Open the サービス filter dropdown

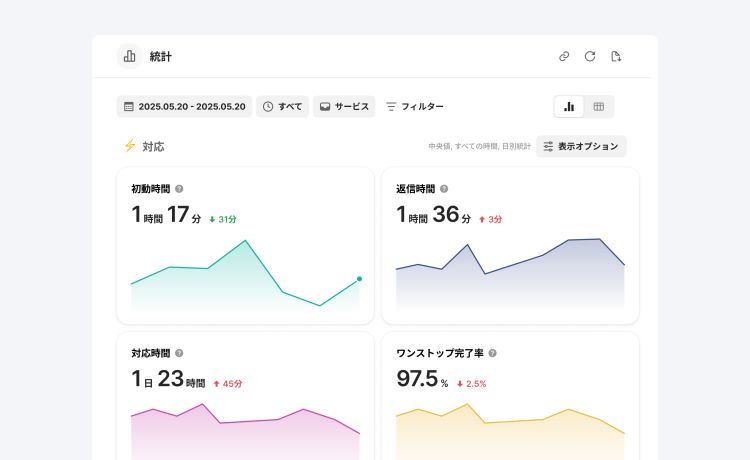point(344,107)
